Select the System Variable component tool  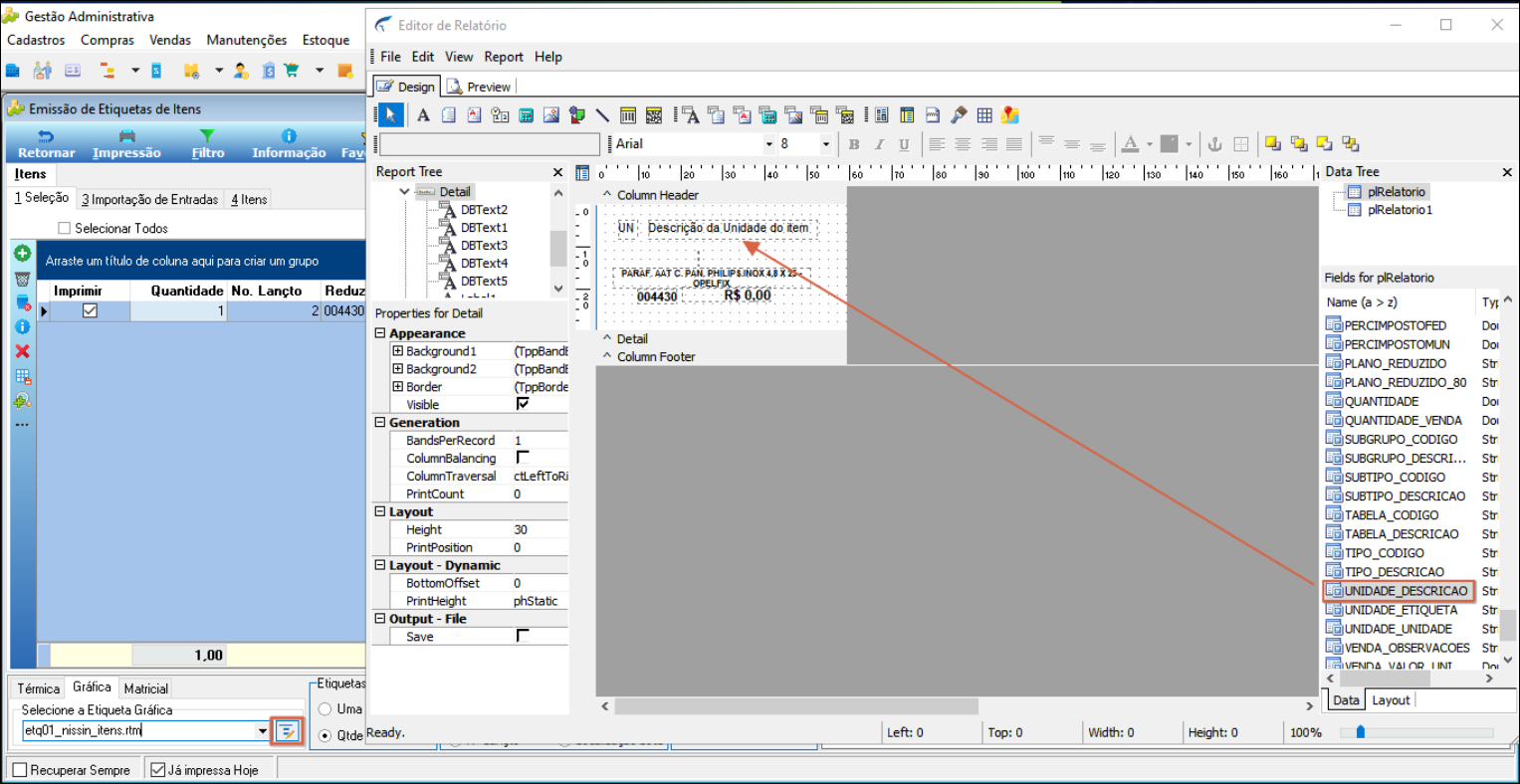click(x=500, y=115)
